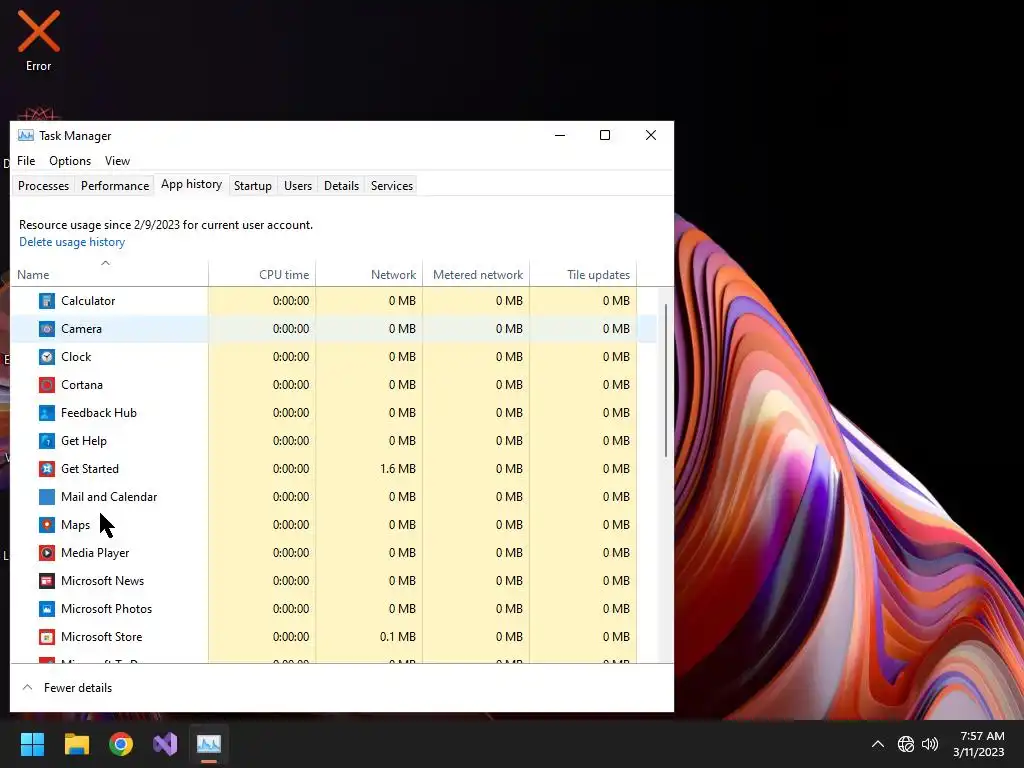This screenshot has height=768, width=1024.
Task: Click the Task Manager taskbar icon
Action: click(209, 744)
